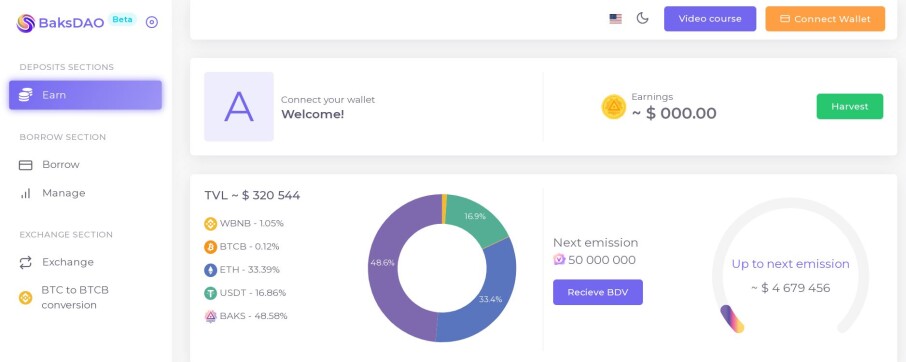Click the Recieve BDV button
The image size is (906, 362).
coord(597,292)
